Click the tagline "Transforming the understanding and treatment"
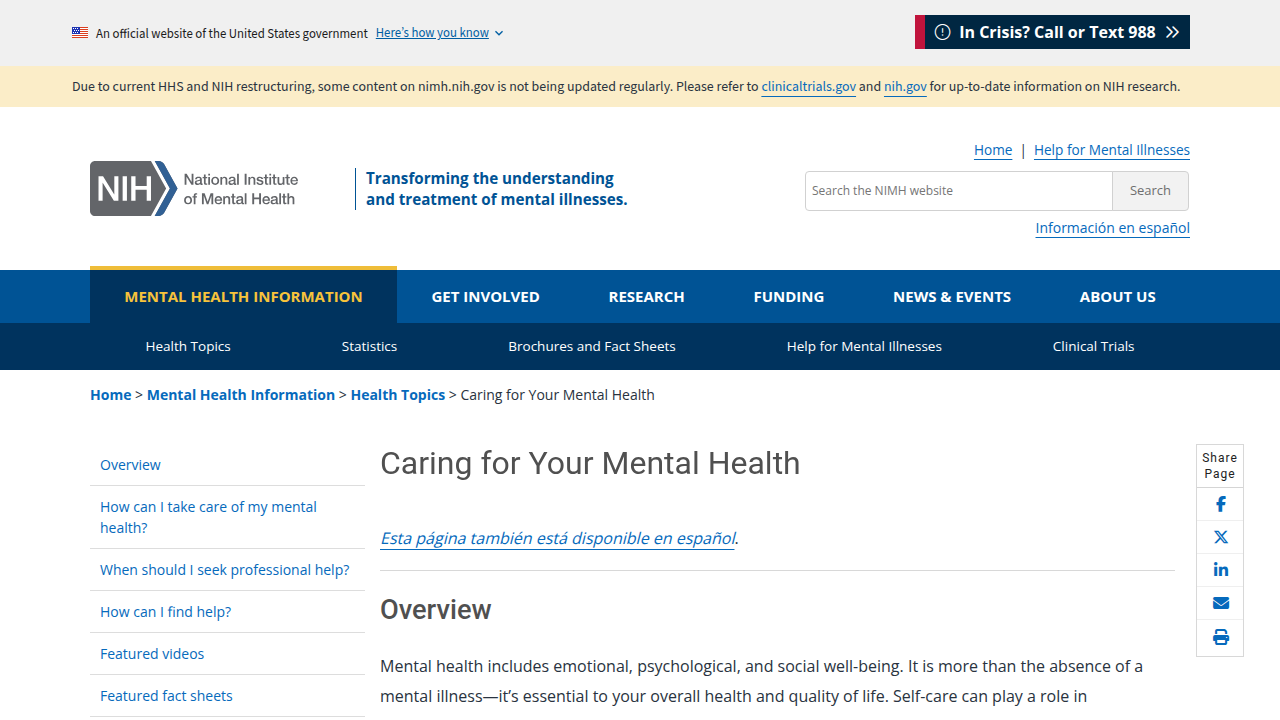The width and height of the screenshot is (1280, 720). coord(496,189)
